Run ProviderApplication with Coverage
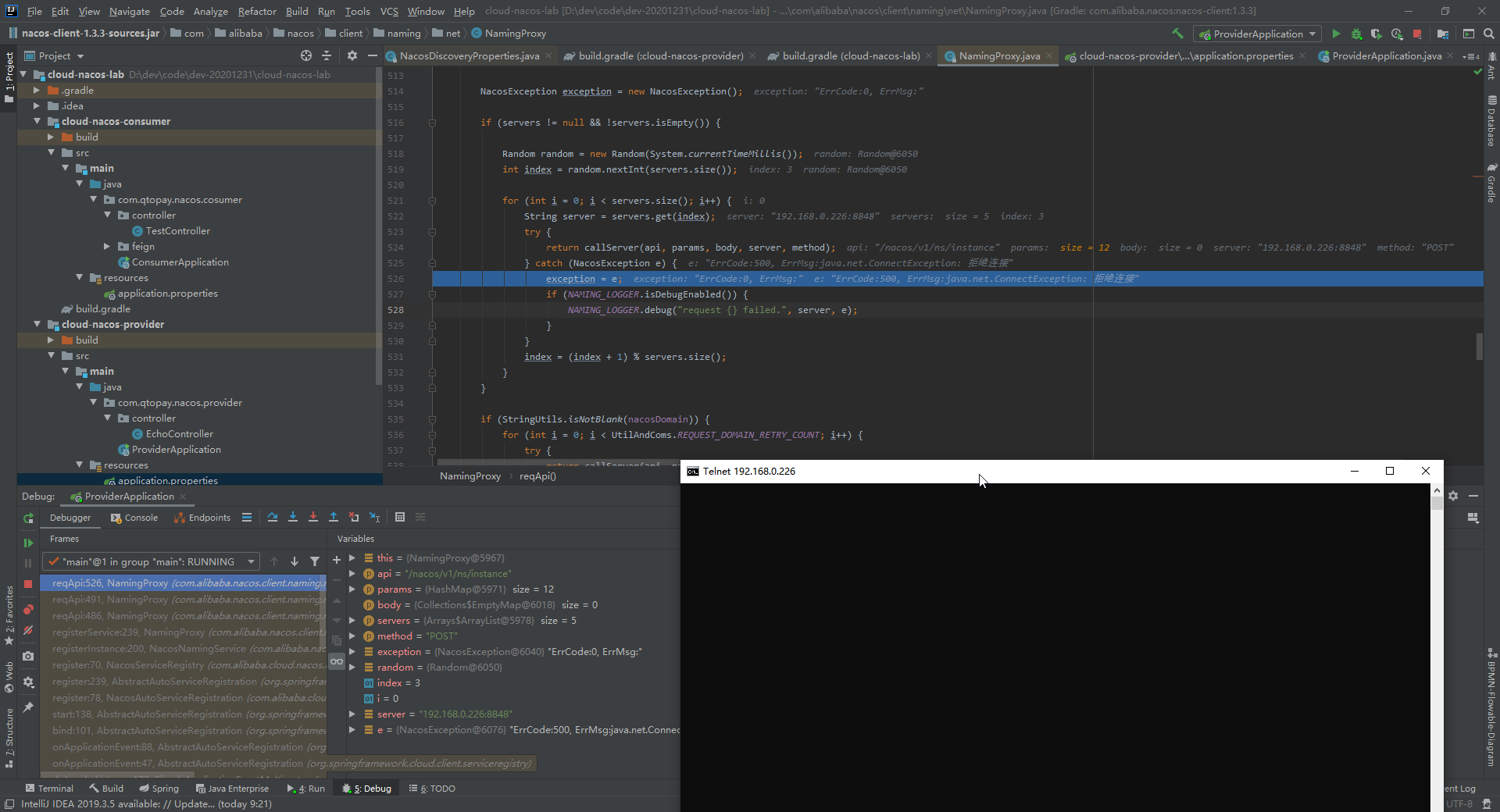 1377,34
